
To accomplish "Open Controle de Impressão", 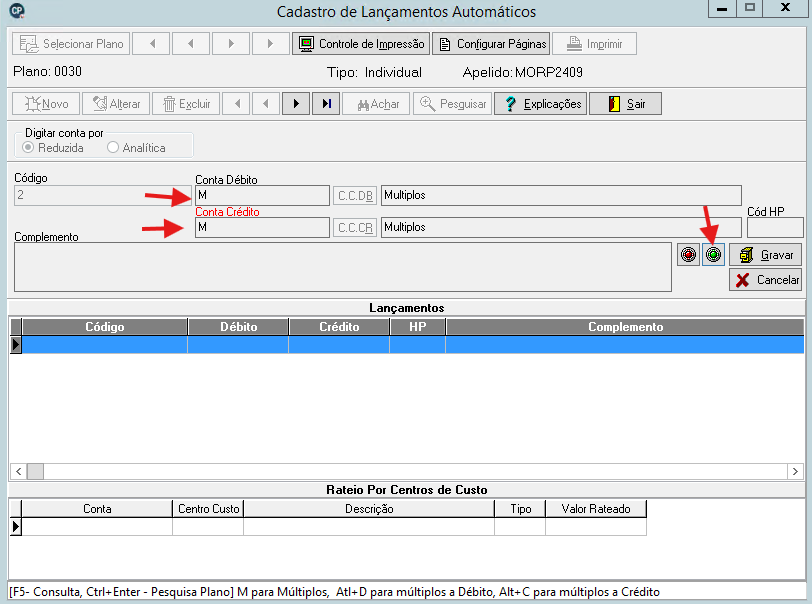I will click(361, 44).
